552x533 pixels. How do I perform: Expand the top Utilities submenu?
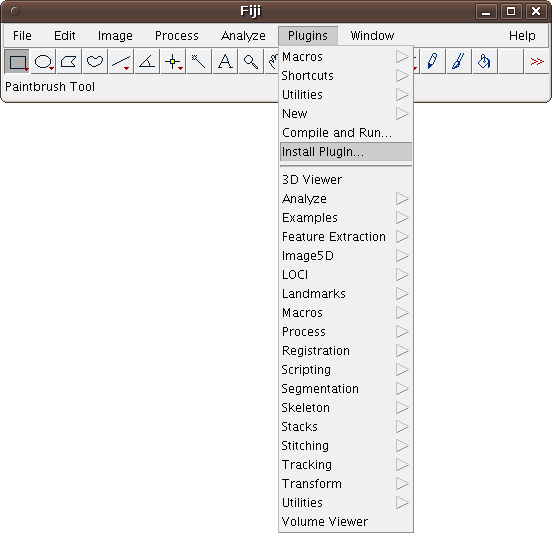346,95
